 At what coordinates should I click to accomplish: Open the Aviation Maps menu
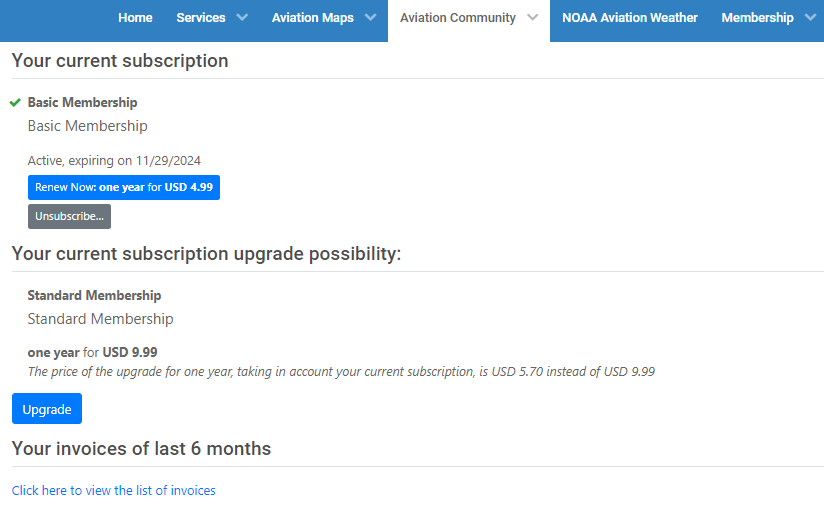tap(313, 18)
